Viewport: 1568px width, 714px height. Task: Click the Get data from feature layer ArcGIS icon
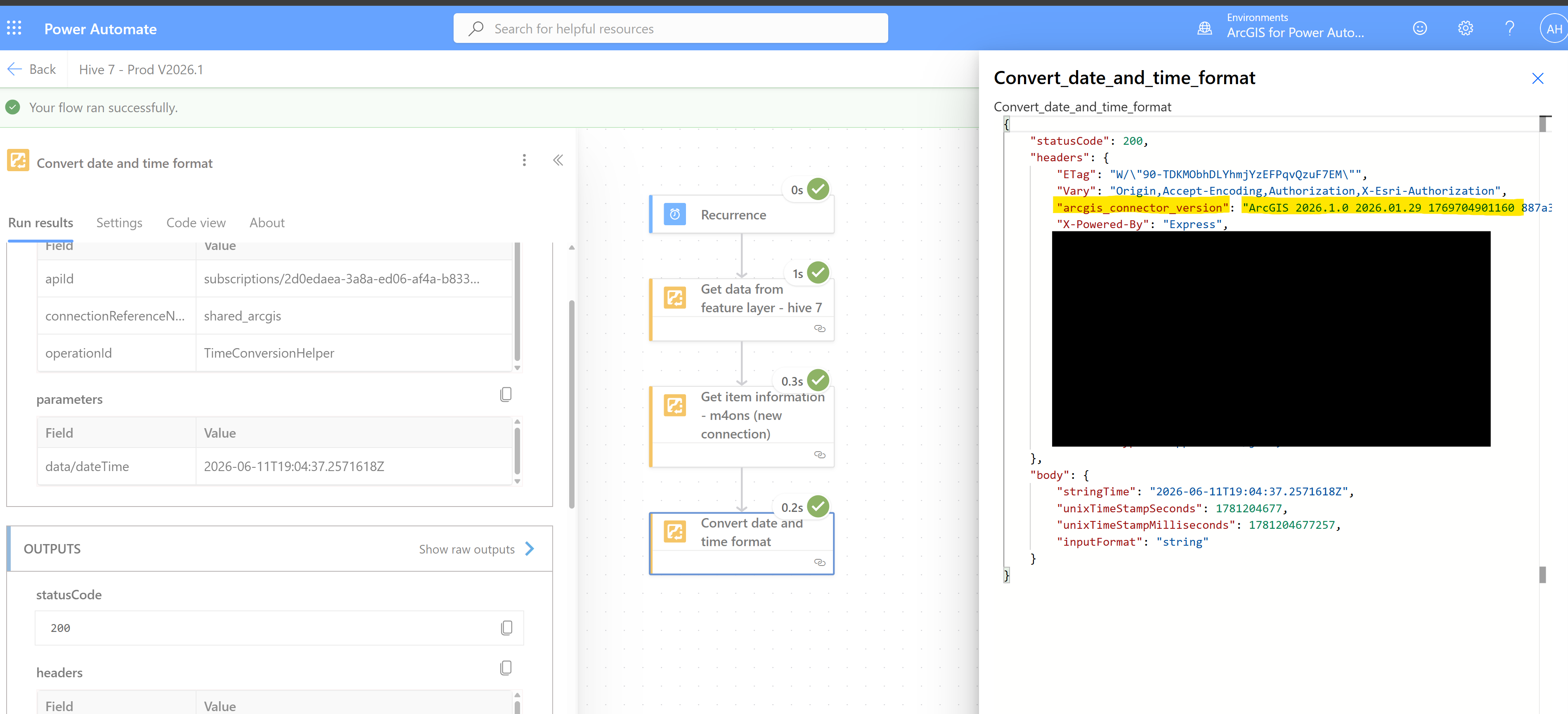(674, 297)
